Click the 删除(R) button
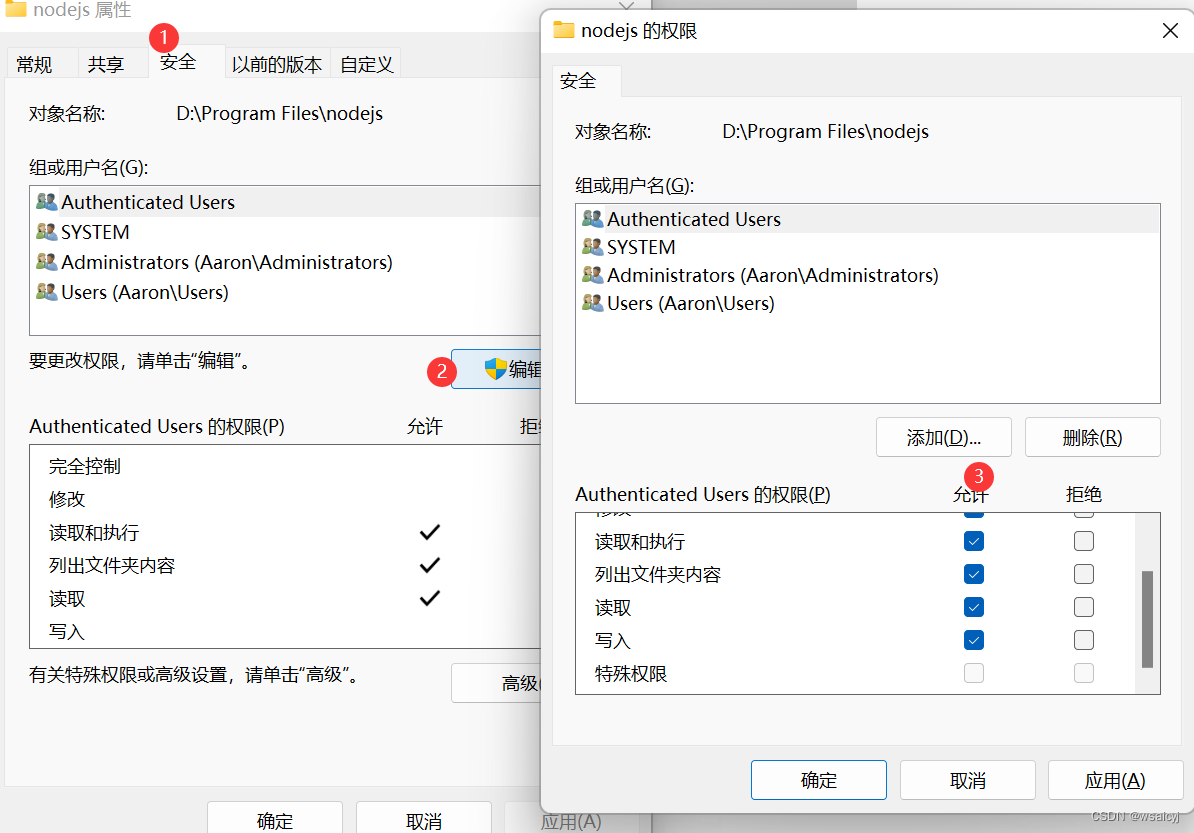This screenshot has width=1194, height=833. click(x=1093, y=438)
